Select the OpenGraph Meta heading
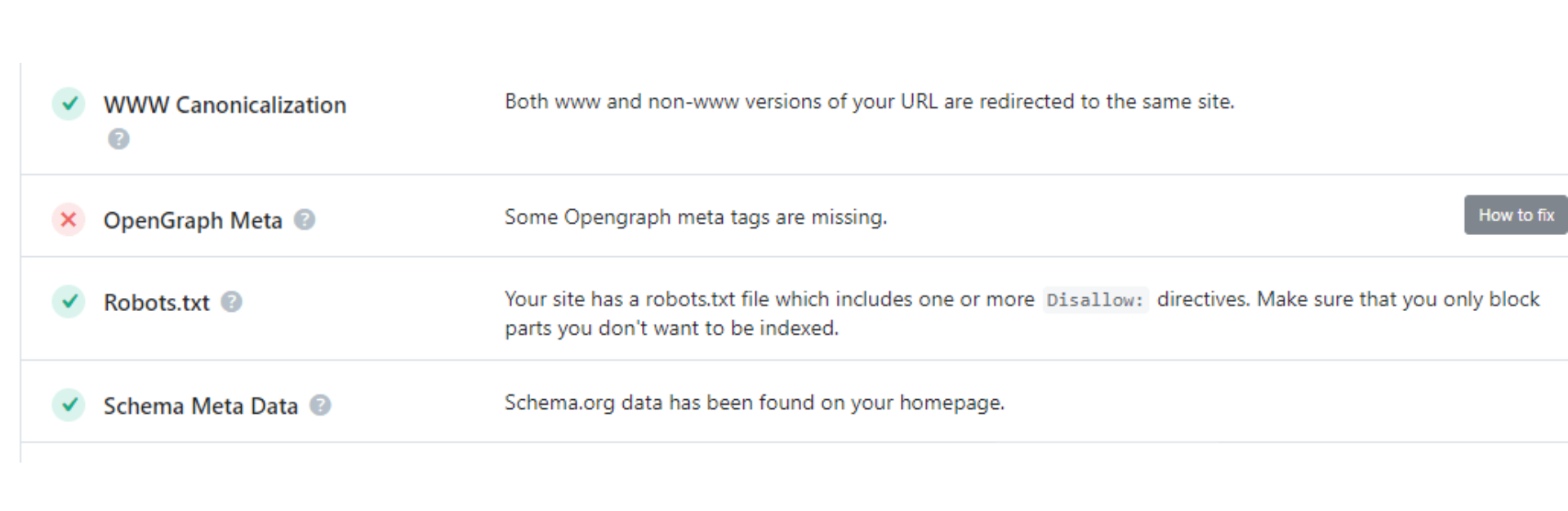 coord(193,220)
